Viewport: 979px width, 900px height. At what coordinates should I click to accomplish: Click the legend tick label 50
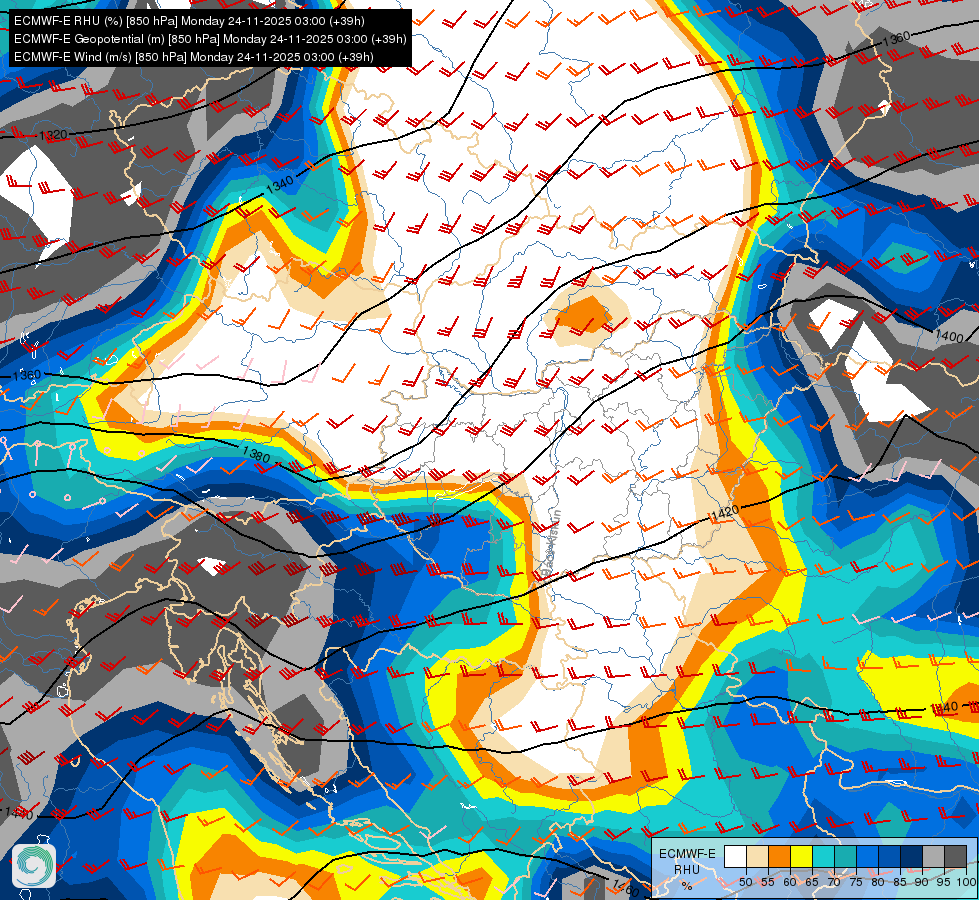(x=745, y=883)
